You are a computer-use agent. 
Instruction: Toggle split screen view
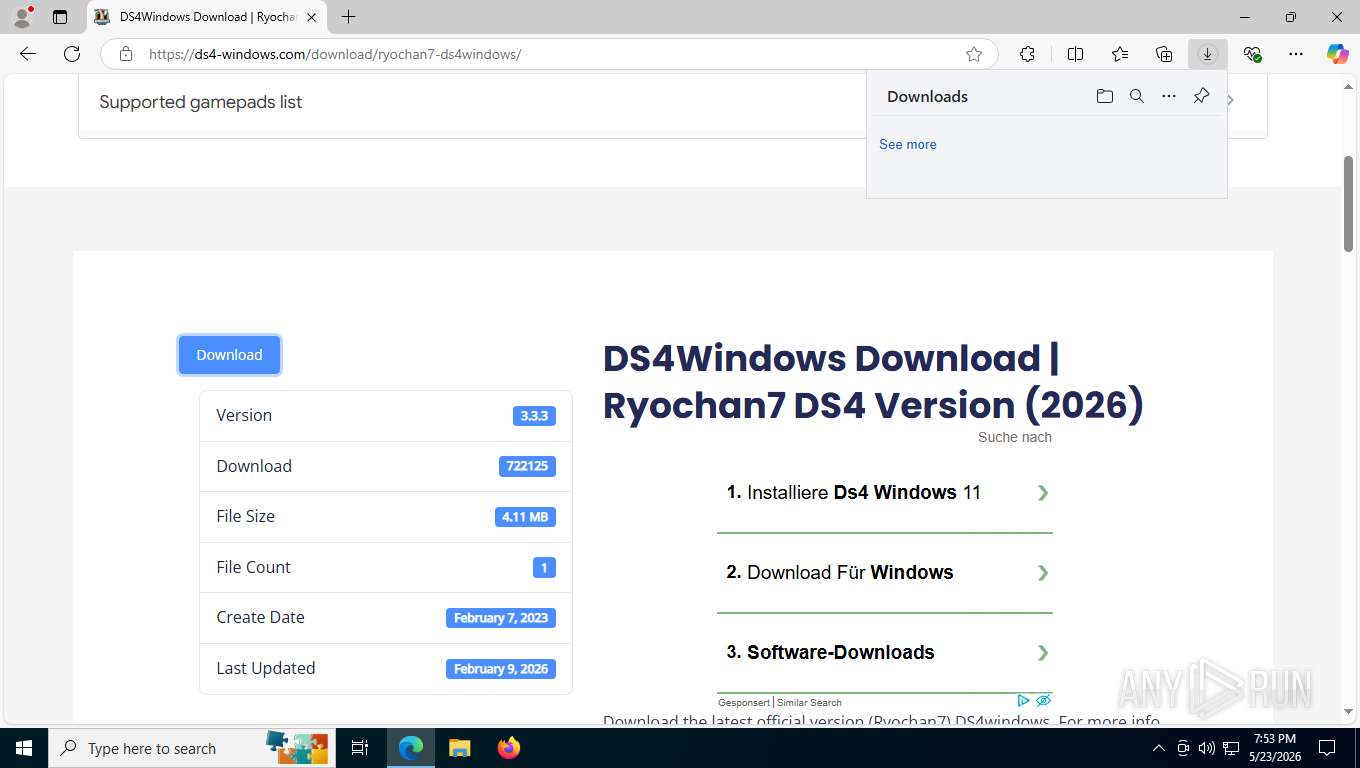1075,54
